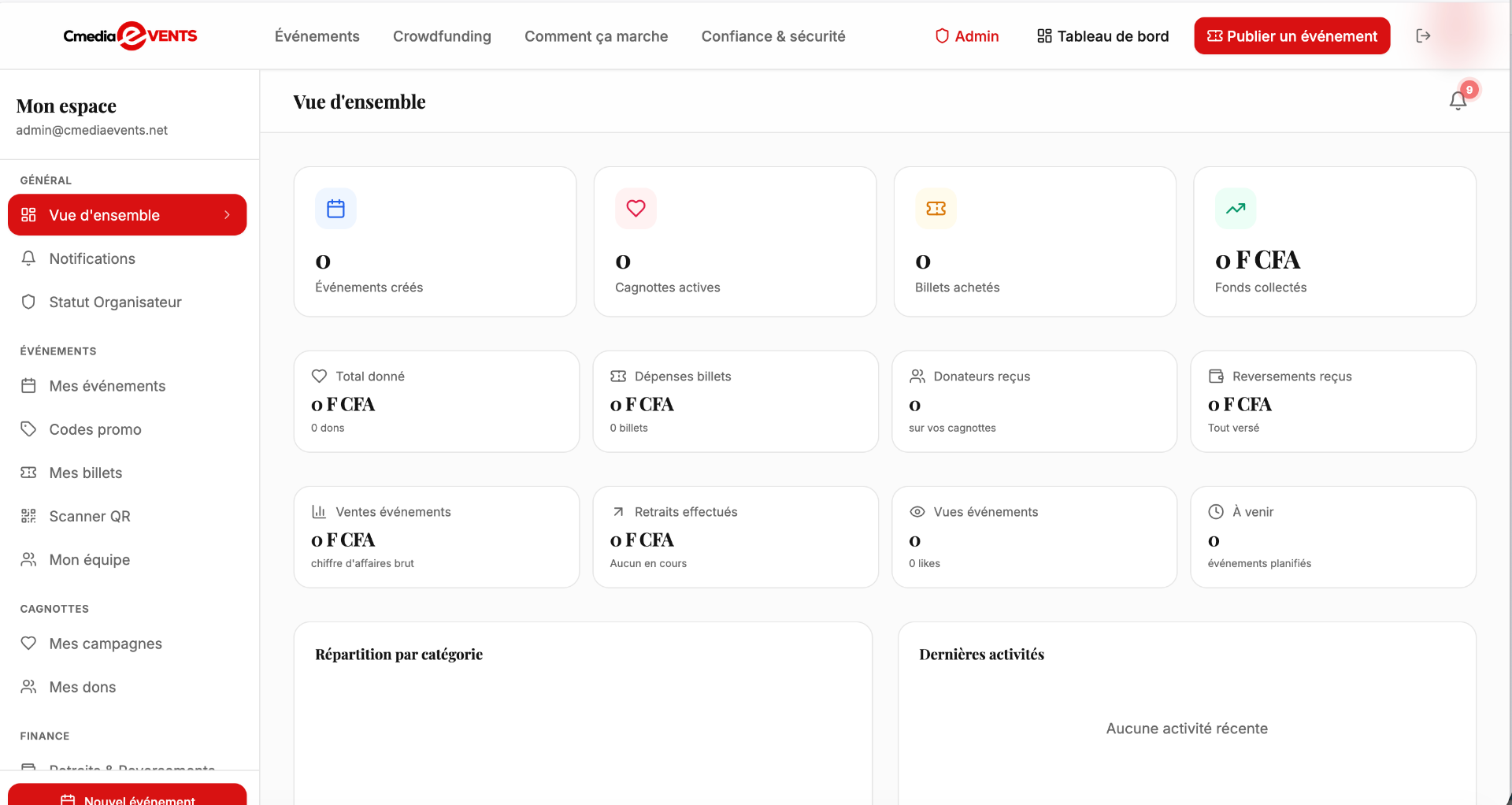This screenshot has height=805, width=1512.
Task: Click the clock icon beside À venir
Action: [x=1216, y=512]
